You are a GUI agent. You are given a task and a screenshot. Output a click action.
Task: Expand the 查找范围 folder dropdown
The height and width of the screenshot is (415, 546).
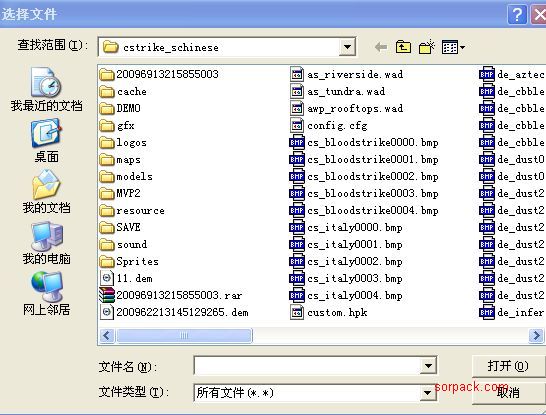pyautogui.click(x=347, y=47)
